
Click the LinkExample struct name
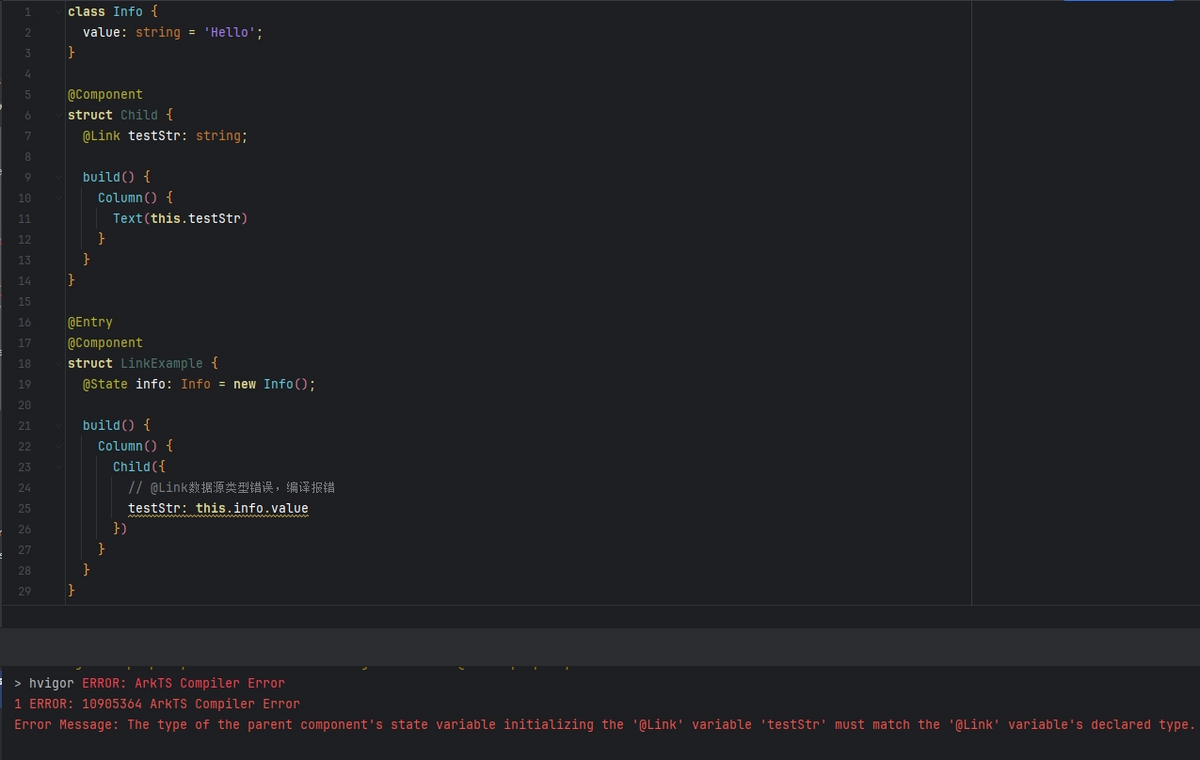point(161,363)
